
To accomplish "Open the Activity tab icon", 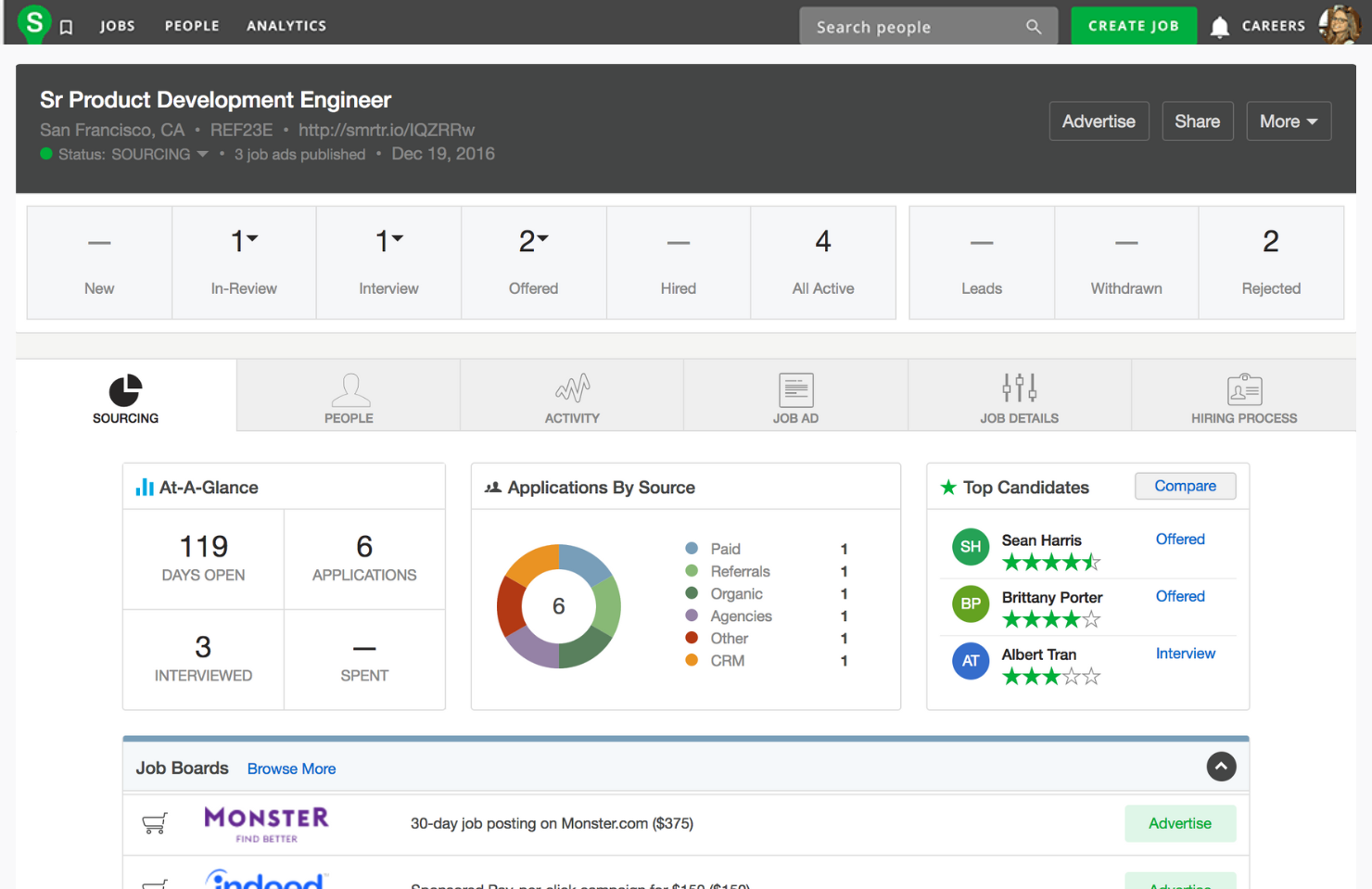I will point(572,388).
